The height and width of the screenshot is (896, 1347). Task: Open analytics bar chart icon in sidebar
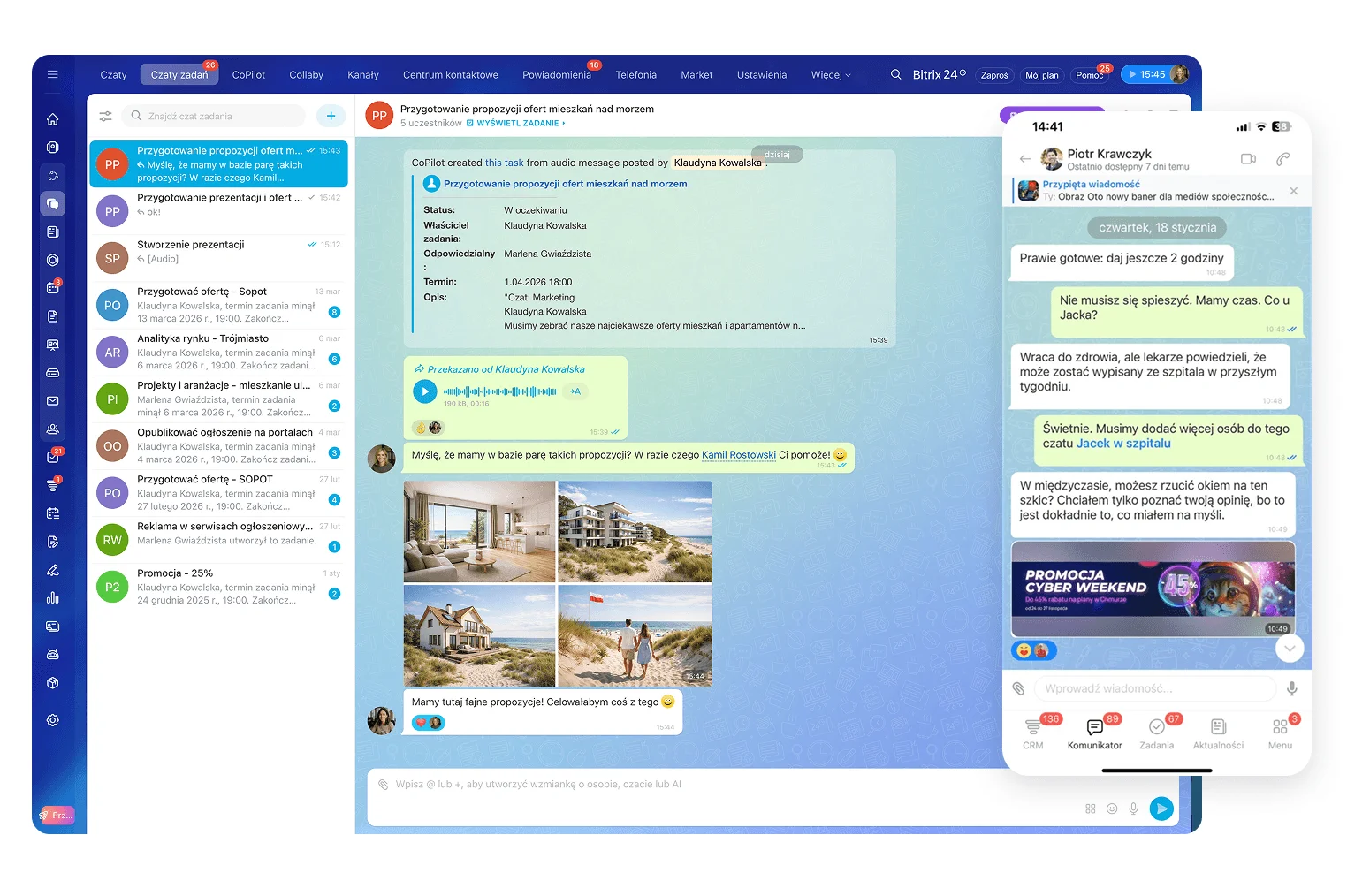53,598
